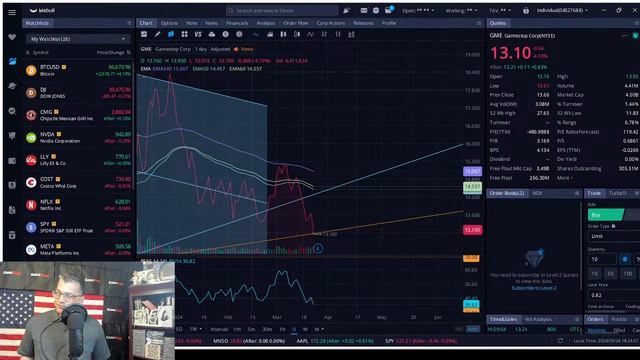Viewport: 640px width, 360px height.
Task: Click the Quantity input field
Action: tap(602, 259)
